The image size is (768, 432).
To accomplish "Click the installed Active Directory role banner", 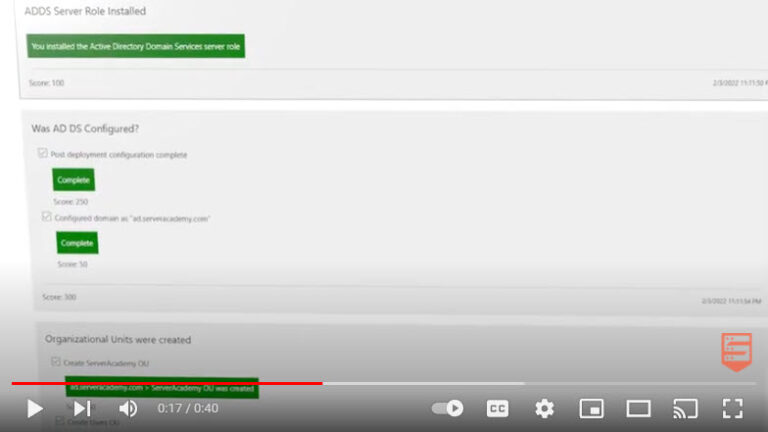I will [x=135, y=46].
